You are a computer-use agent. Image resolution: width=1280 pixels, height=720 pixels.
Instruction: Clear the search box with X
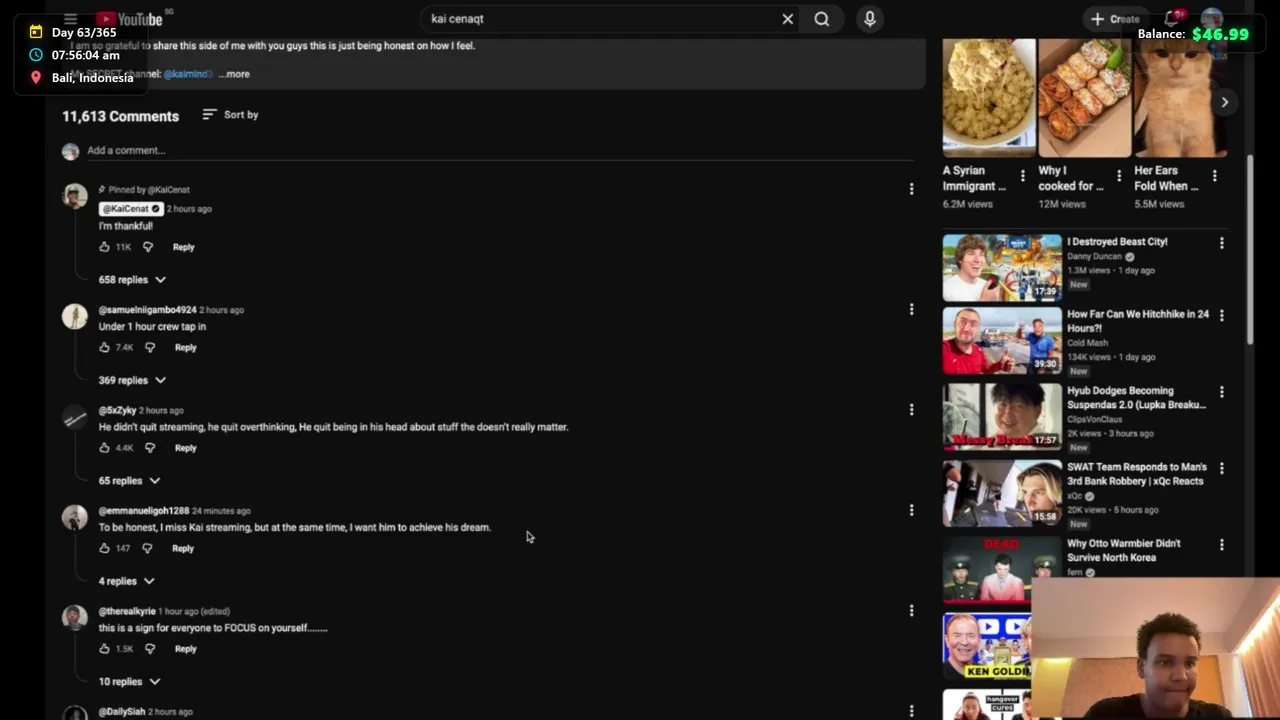point(787,19)
